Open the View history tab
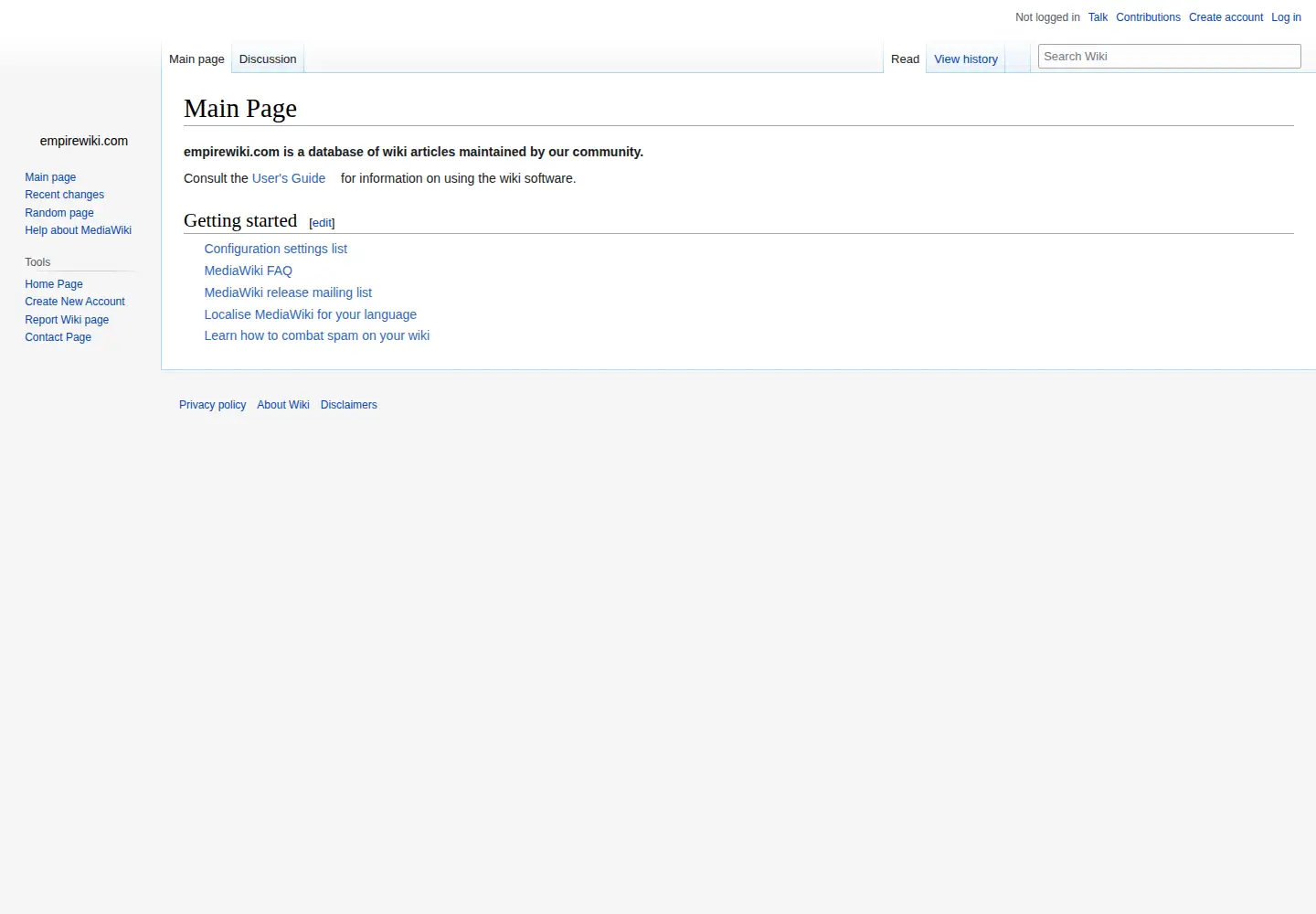The height and width of the screenshot is (914, 1316). [x=966, y=58]
